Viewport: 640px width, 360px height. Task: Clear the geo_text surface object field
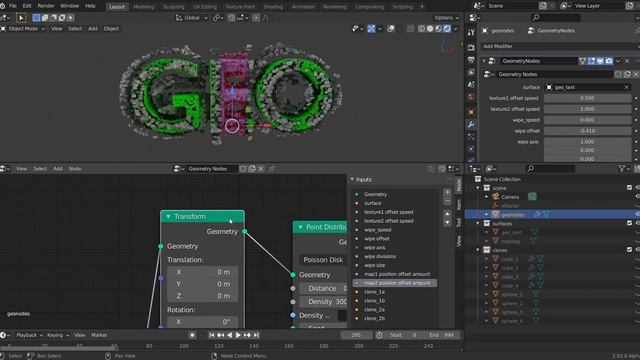[x=627, y=87]
